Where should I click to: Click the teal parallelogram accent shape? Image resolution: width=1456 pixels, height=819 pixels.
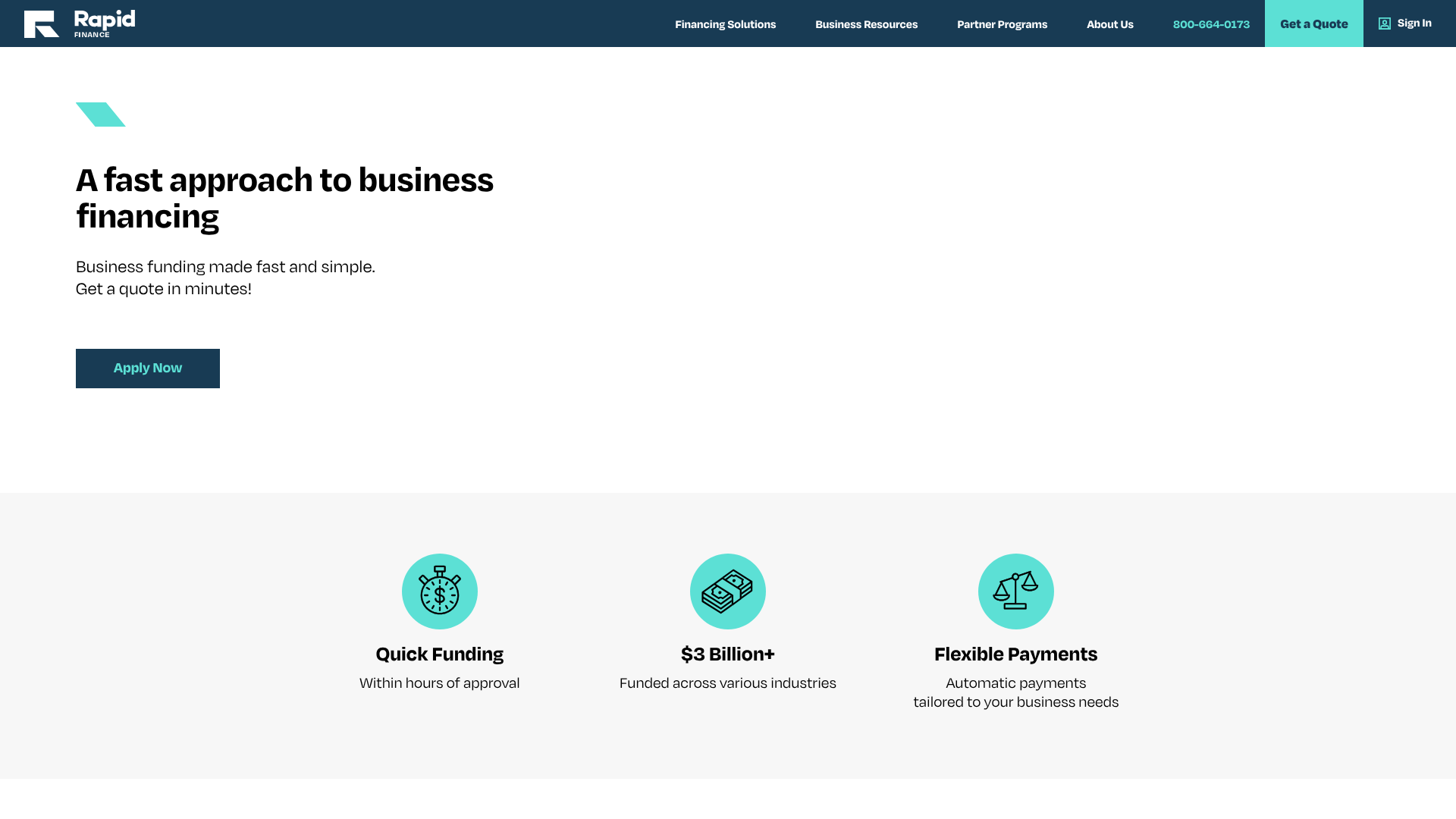tap(100, 115)
